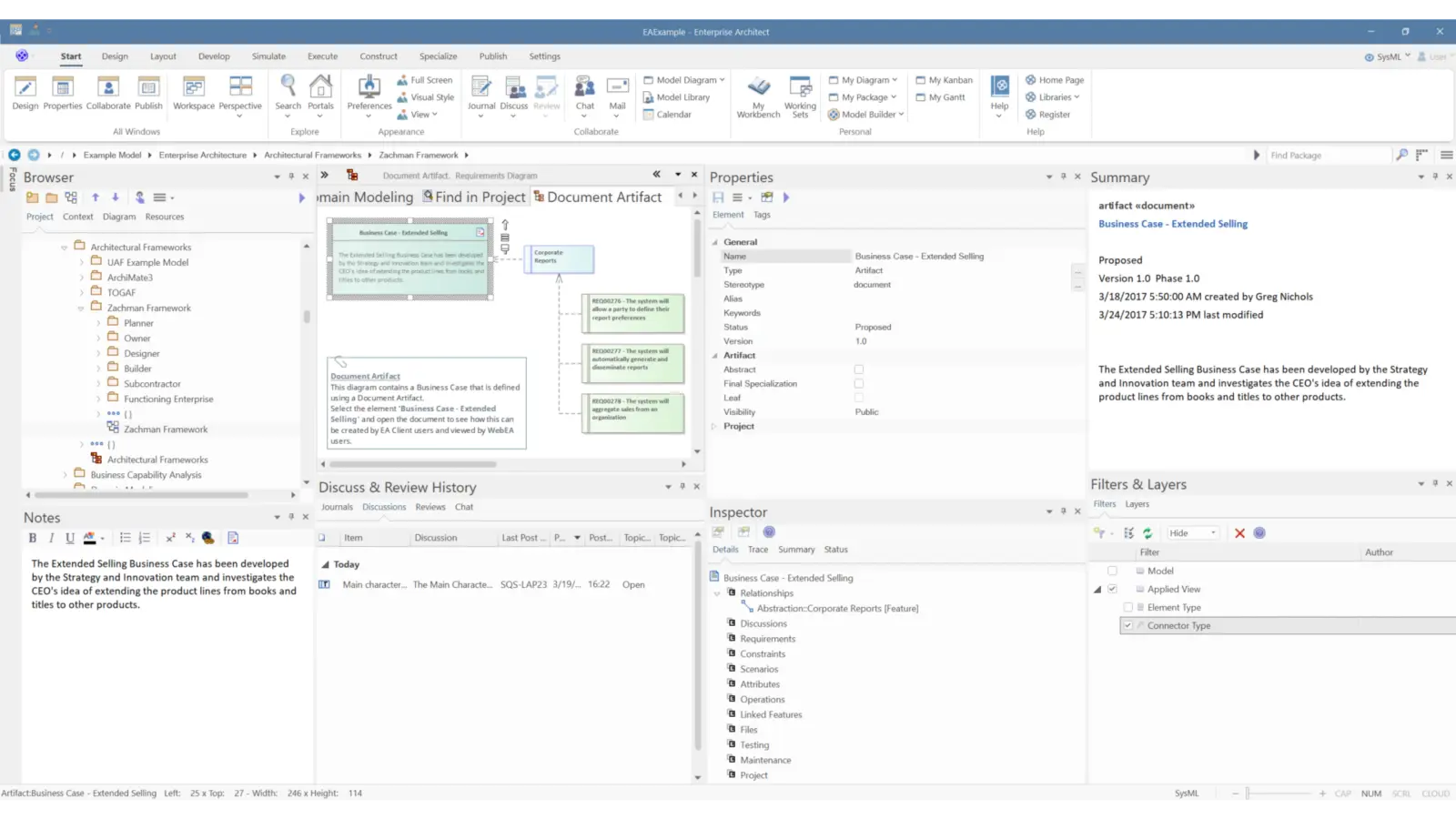
Task: Check the Model filter checkbox
Action: pos(1112,571)
